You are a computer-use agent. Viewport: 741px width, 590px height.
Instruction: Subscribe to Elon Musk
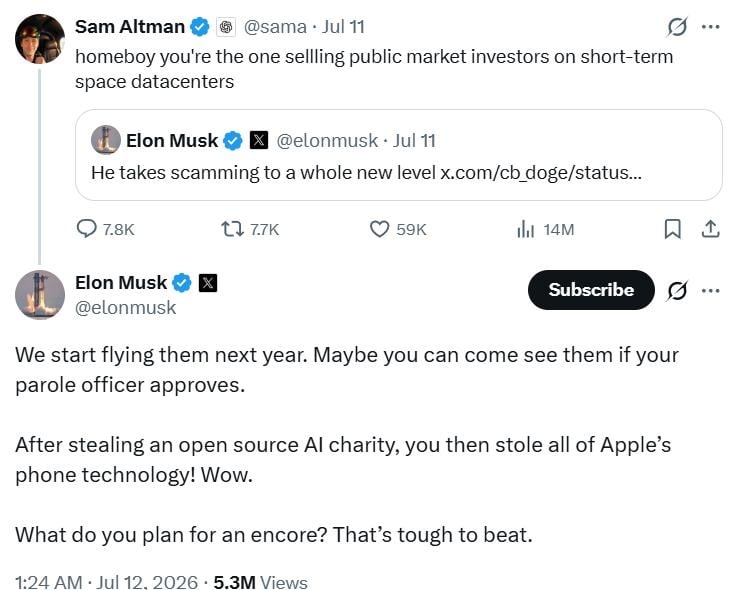coord(591,290)
